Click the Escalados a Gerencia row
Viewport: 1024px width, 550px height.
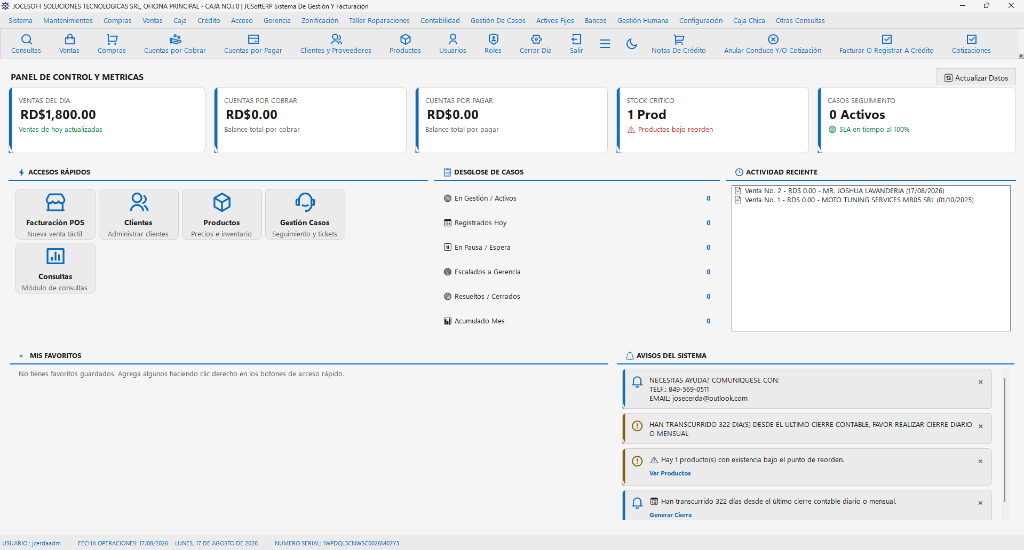[x=577, y=272]
